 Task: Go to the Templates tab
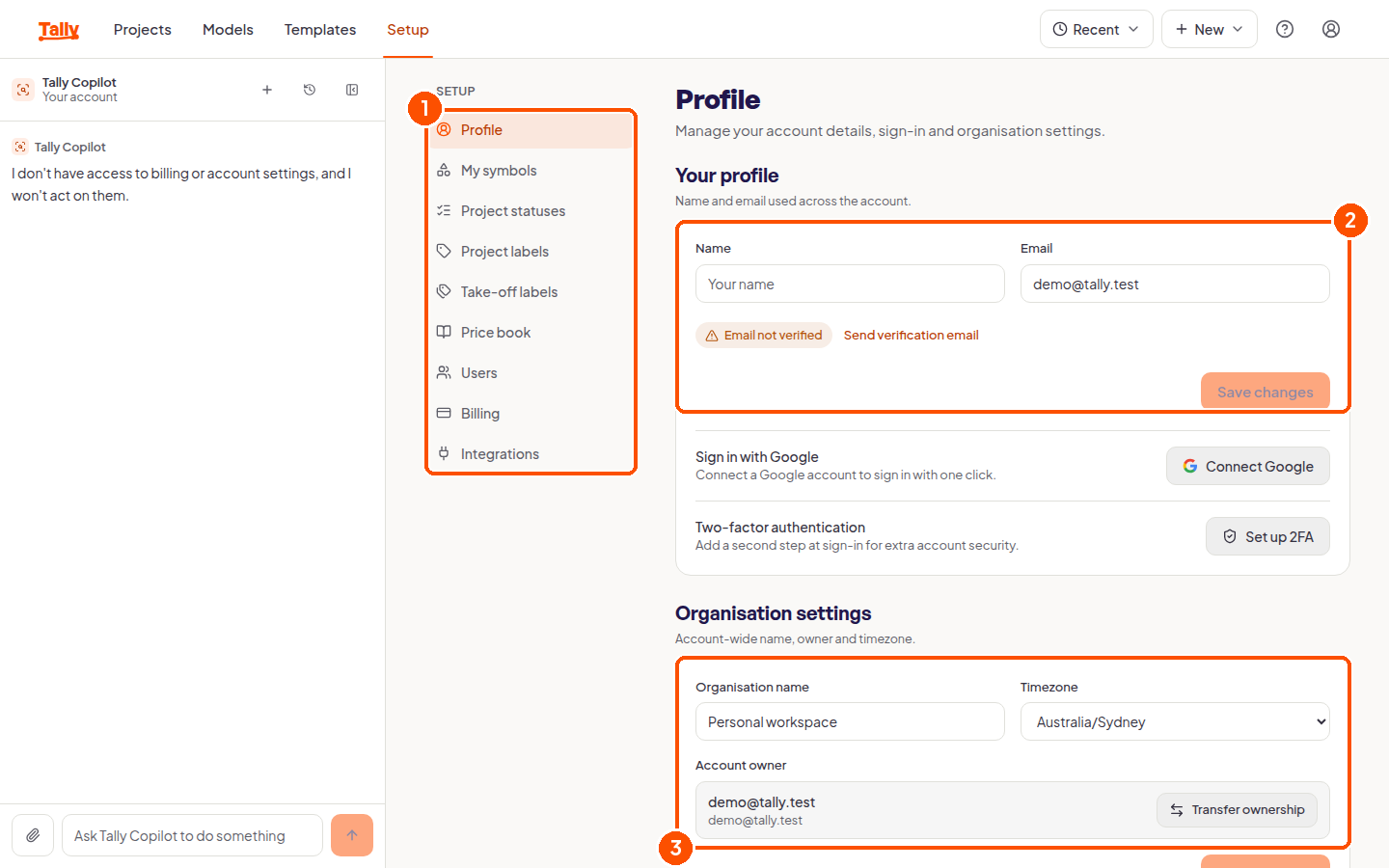point(320,30)
